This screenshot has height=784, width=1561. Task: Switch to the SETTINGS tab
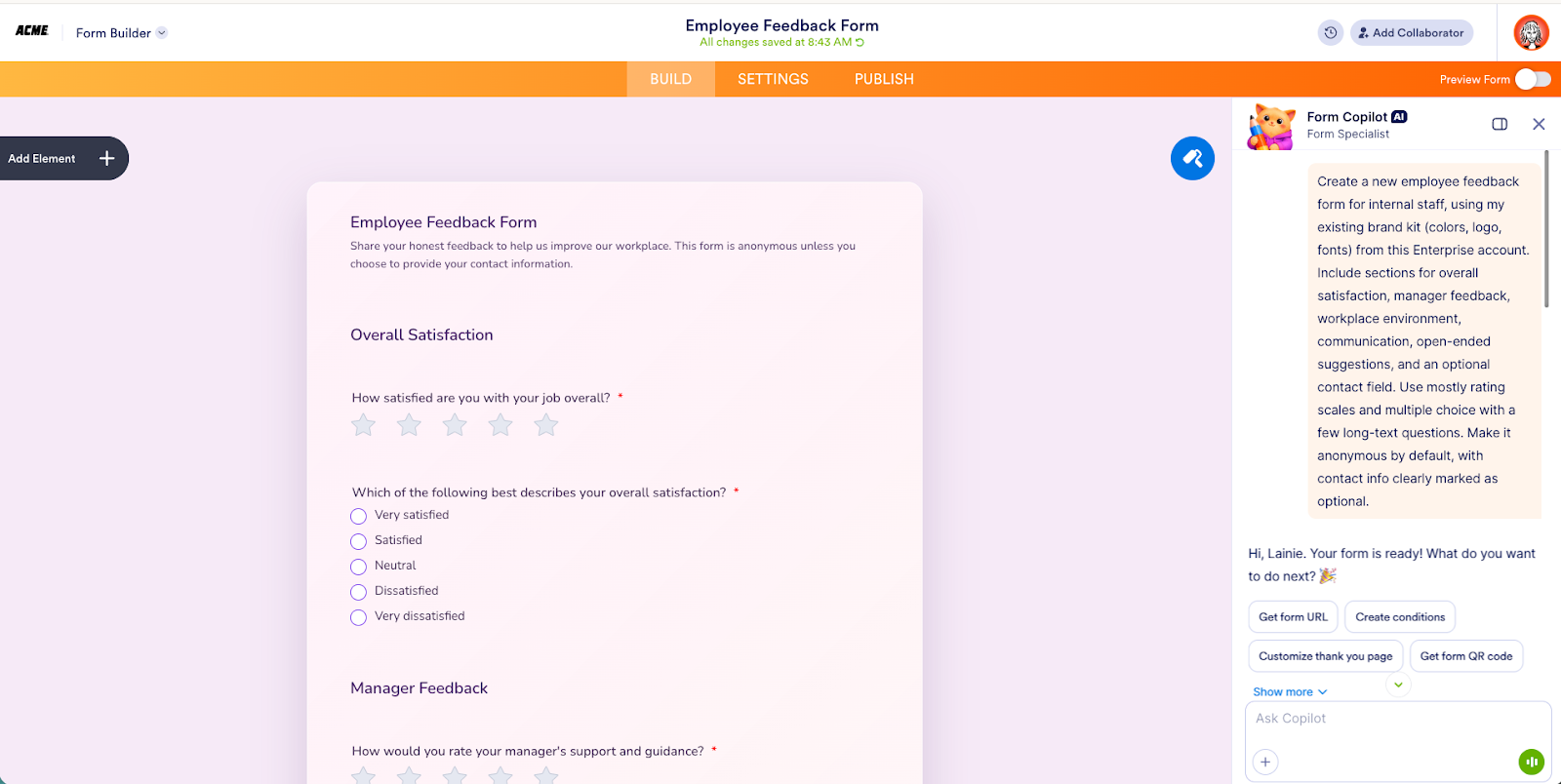[773, 79]
